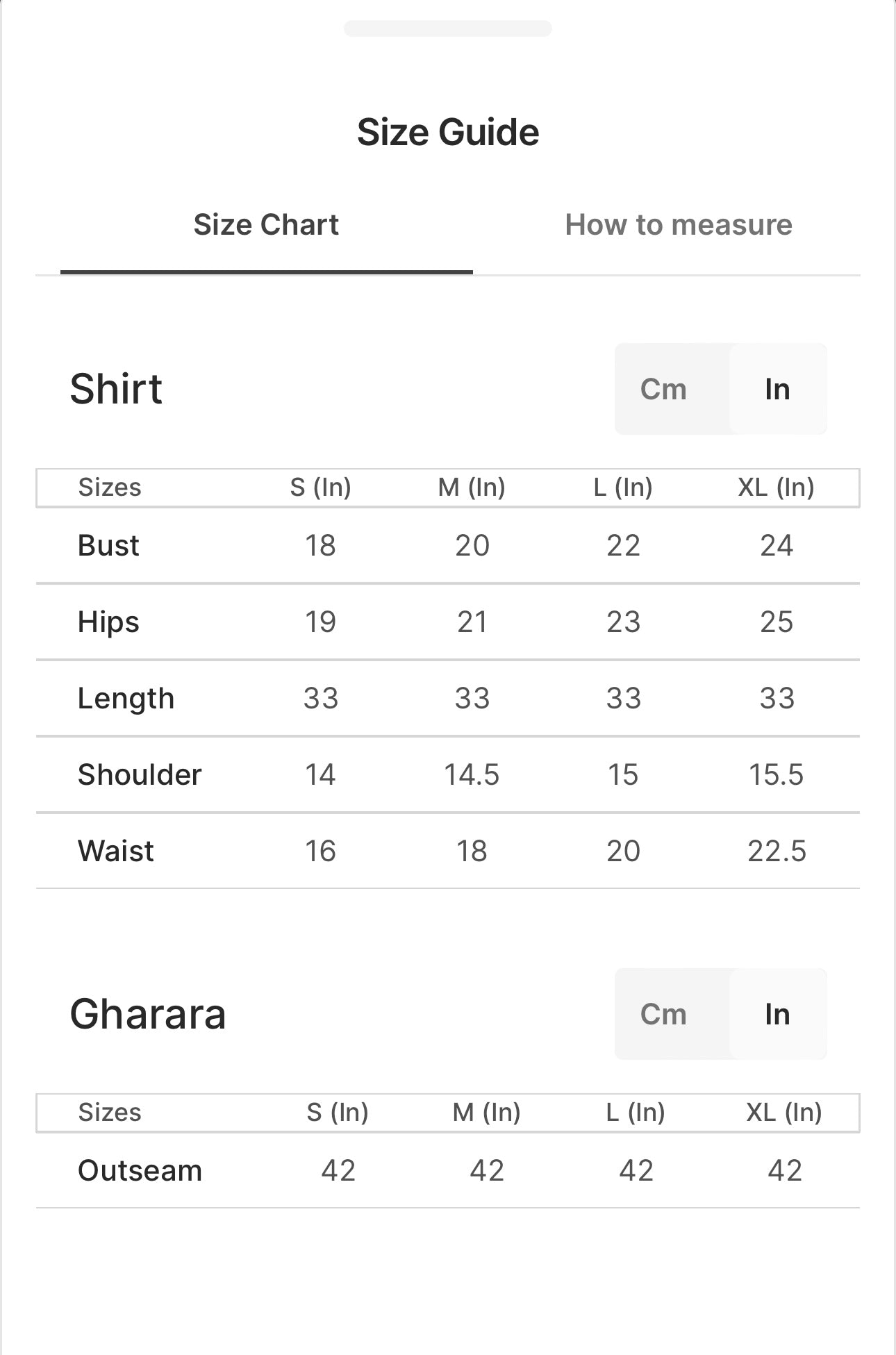The height and width of the screenshot is (1355, 896).
Task: Open the How to measure tab
Action: (x=678, y=225)
